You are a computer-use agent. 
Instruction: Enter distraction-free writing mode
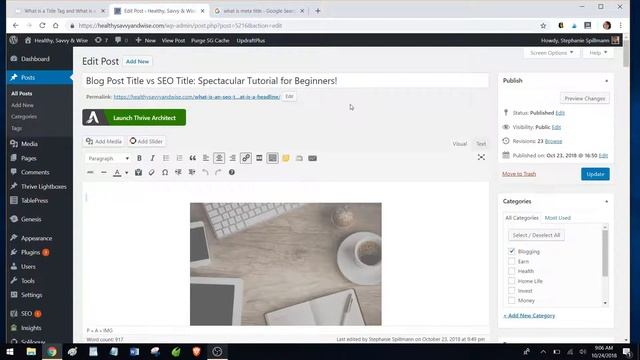point(481,158)
